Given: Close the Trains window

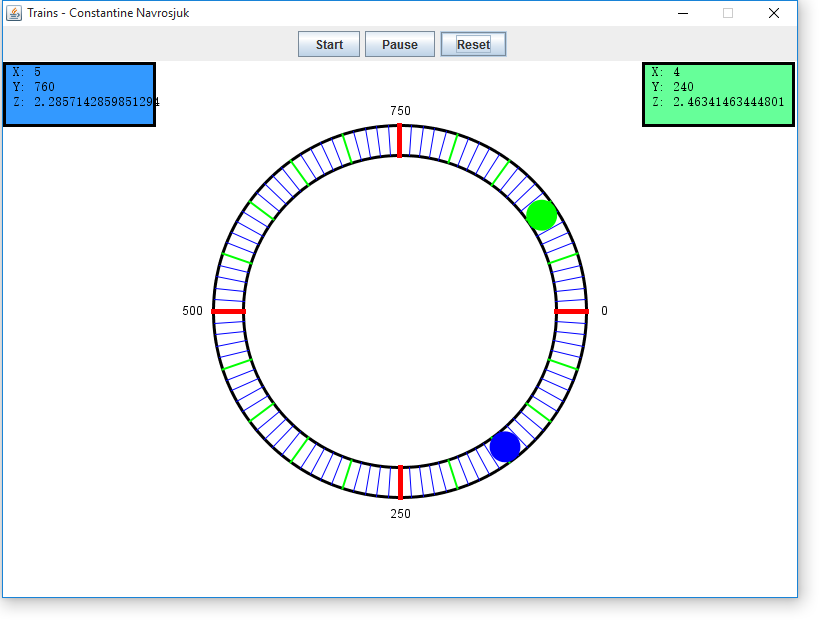Looking at the screenshot, I should pyautogui.click(x=773, y=13).
